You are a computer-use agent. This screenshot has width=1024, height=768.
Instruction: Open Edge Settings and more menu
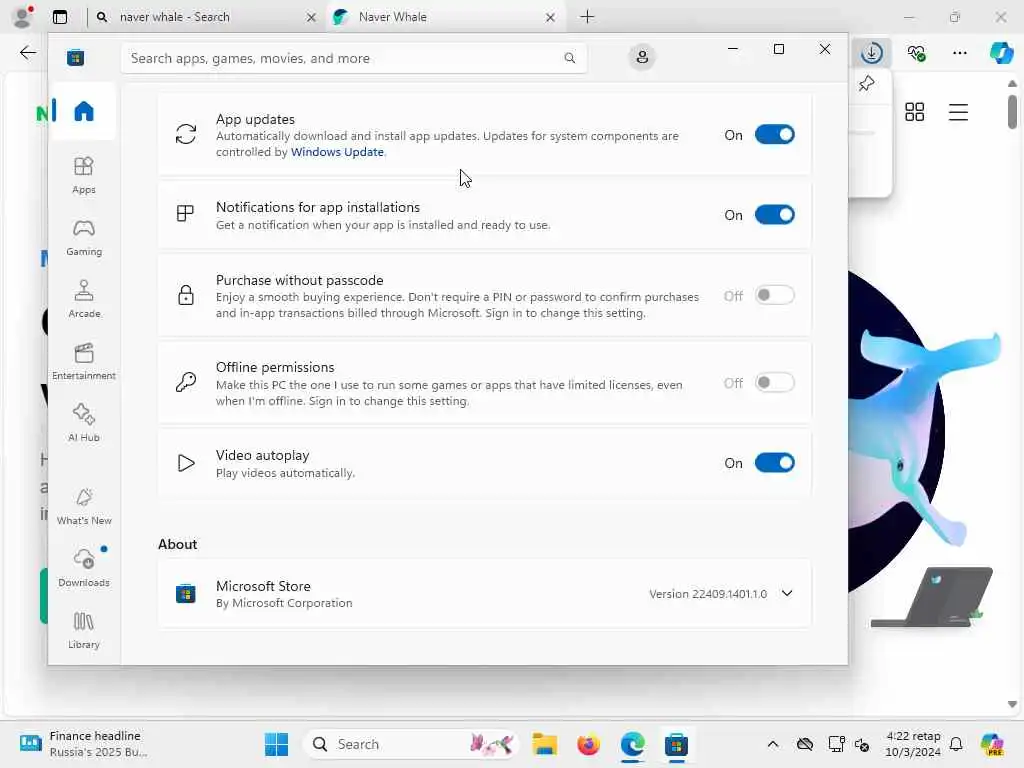[x=959, y=53]
